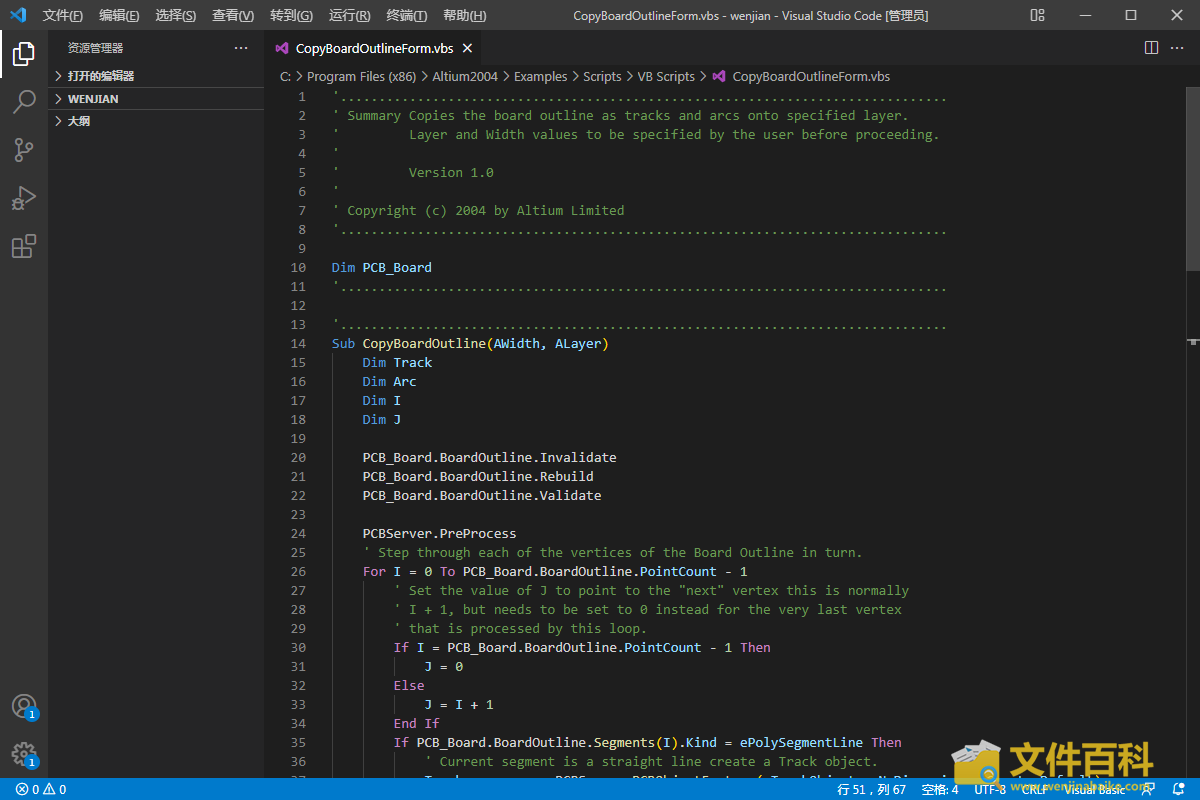Click 'PCB_Board.BoardOutline.Rebuild' line

click(x=478, y=477)
